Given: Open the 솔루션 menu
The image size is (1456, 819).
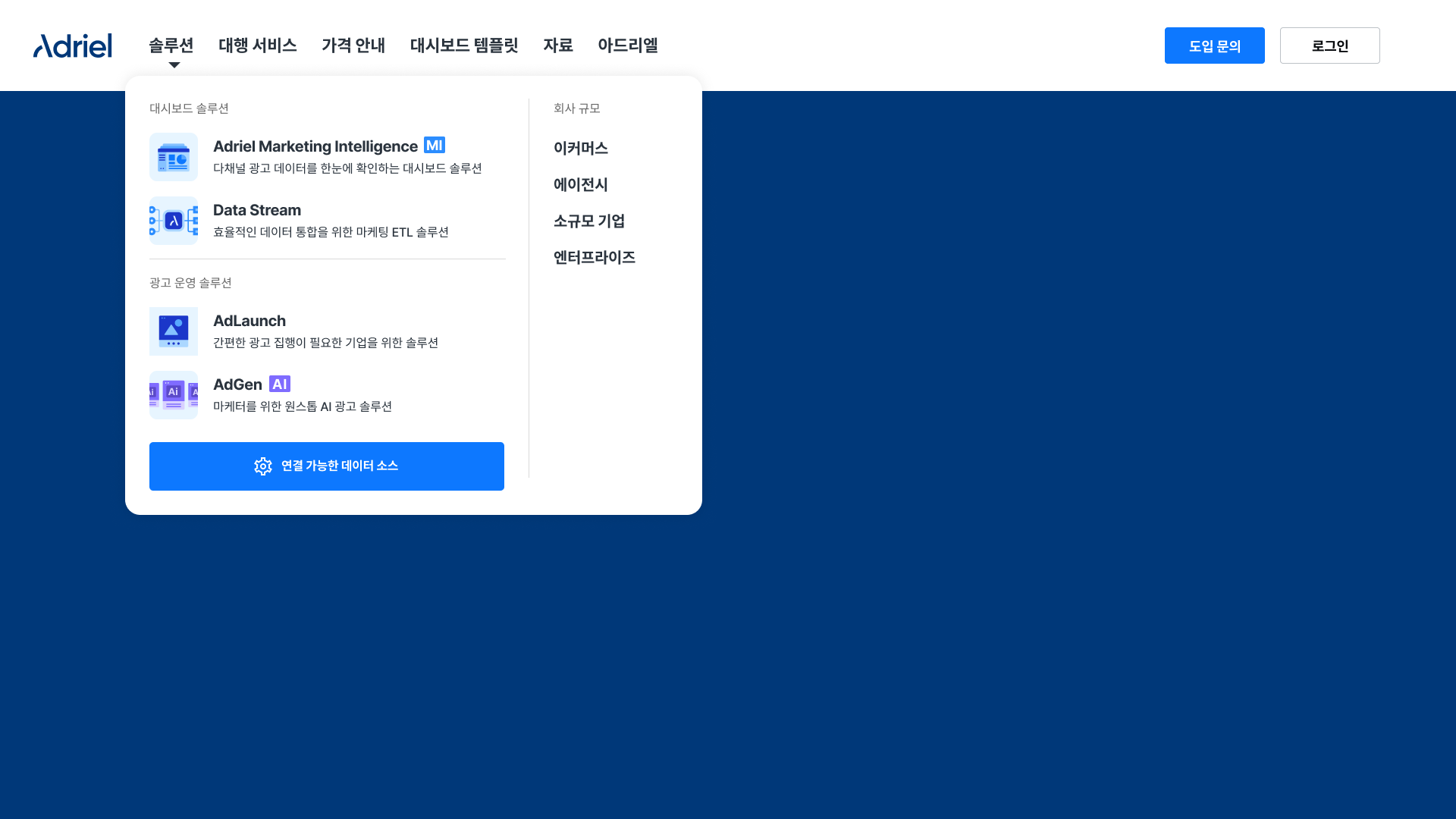Looking at the screenshot, I should coord(171,45).
